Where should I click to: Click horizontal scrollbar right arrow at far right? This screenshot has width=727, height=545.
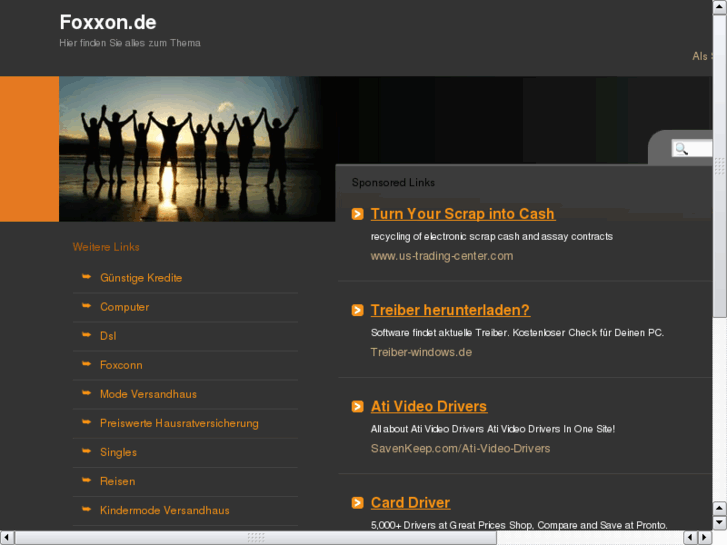(705, 538)
